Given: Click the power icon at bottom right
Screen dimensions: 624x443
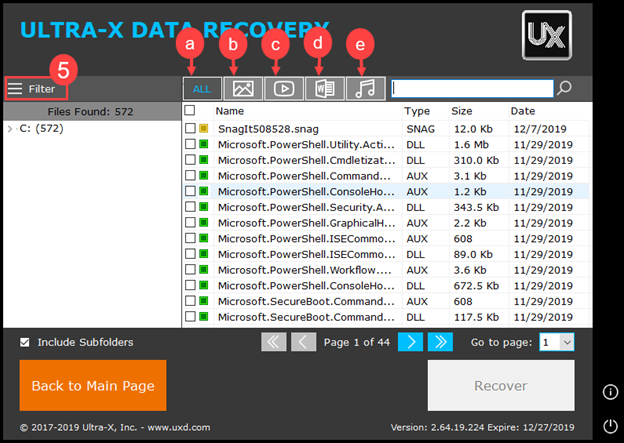Looking at the screenshot, I should (x=610, y=425).
